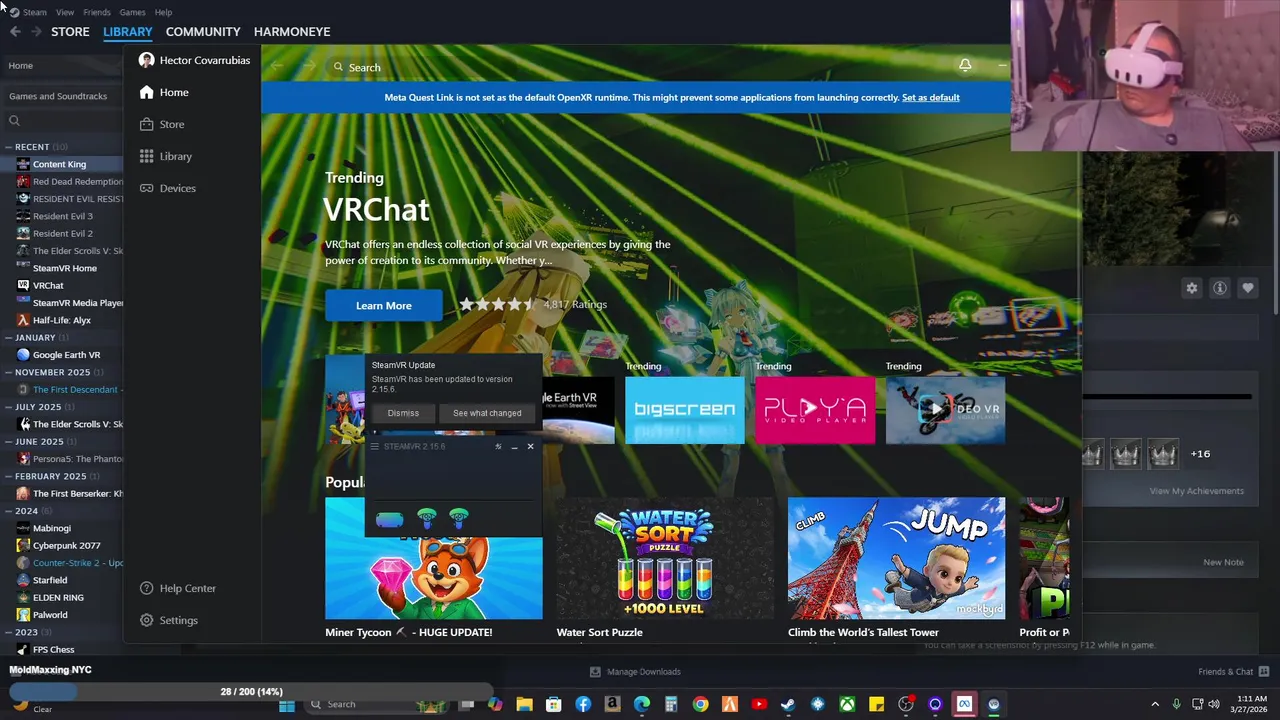Open the View menu
Screen dimensions: 1280x720
tap(65, 12)
